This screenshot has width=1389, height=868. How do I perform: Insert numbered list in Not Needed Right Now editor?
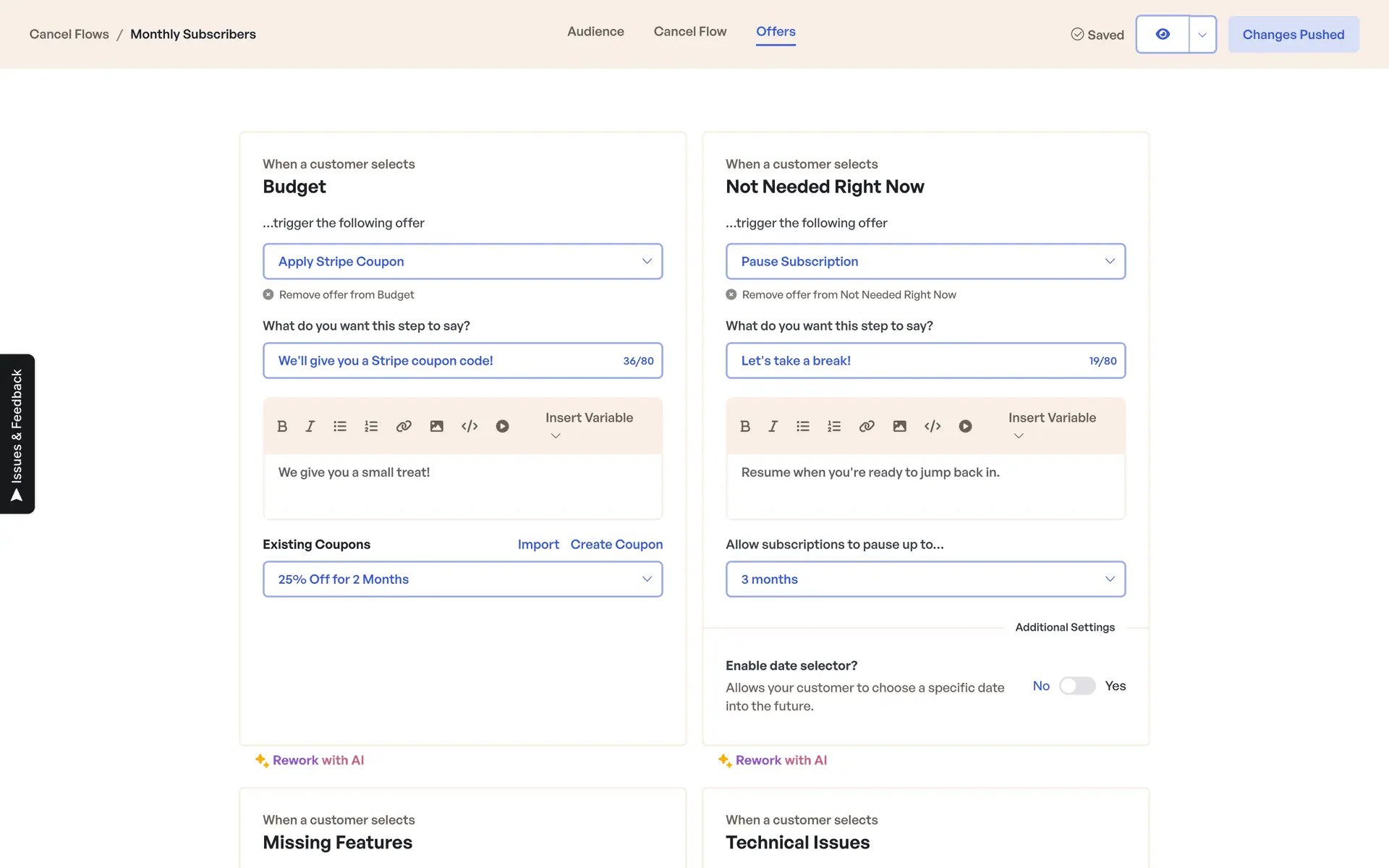(x=834, y=427)
